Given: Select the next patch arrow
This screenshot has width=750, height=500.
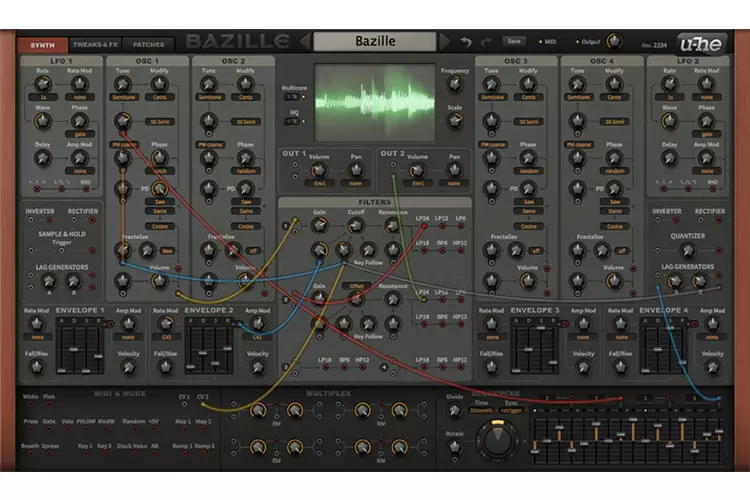Looking at the screenshot, I should coord(444,42).
